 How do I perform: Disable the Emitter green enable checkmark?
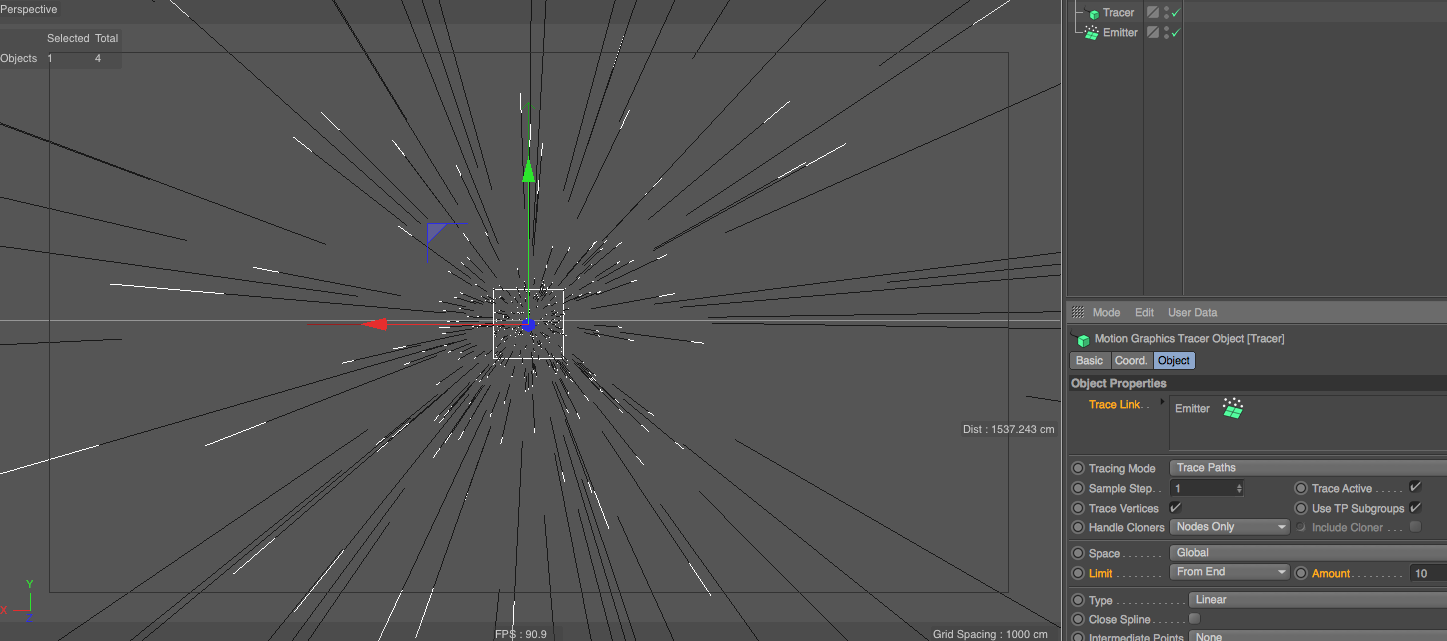coord(1176,32)
